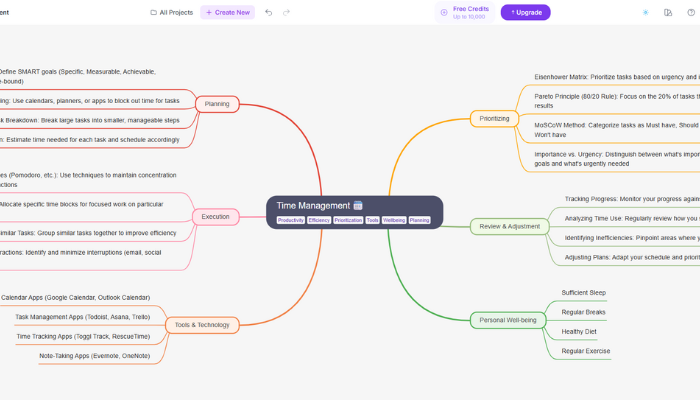Click the undo arrow icon
This screenshot has height=400, width=700.
coord(268,12)
